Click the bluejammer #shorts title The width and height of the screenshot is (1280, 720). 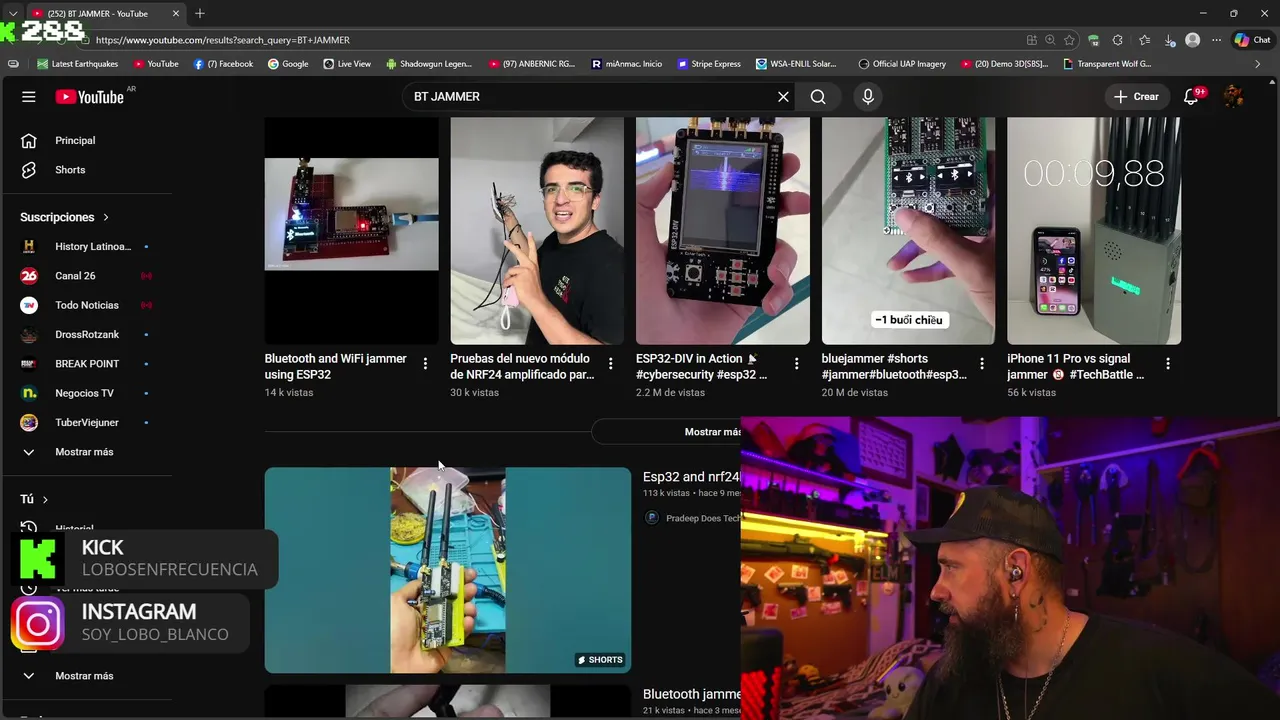click(894, 367)
